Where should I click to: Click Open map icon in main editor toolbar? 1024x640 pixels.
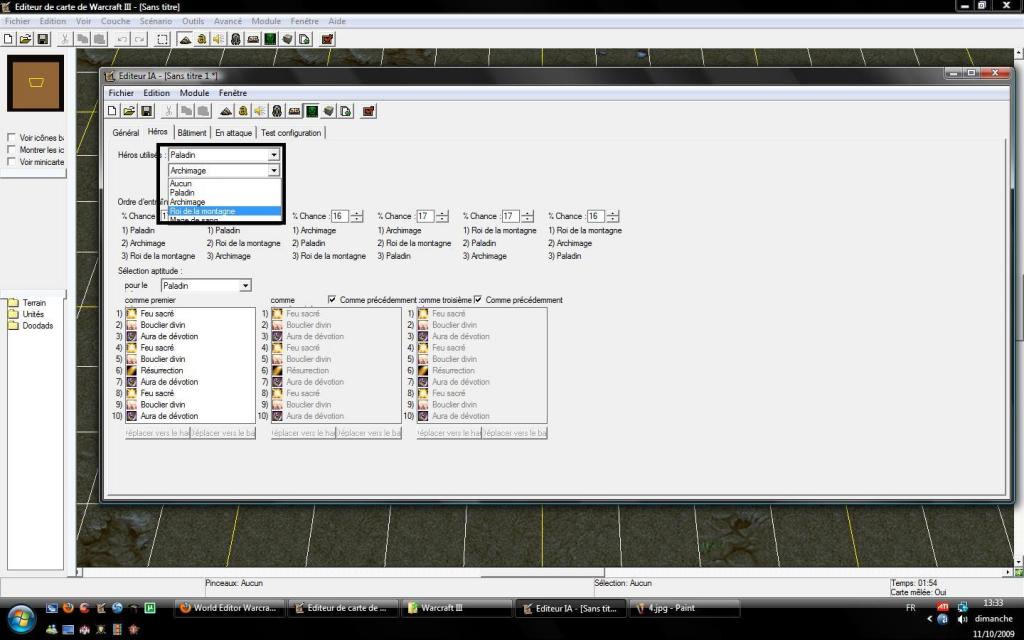pyautogui.click(x=25, y=39)
